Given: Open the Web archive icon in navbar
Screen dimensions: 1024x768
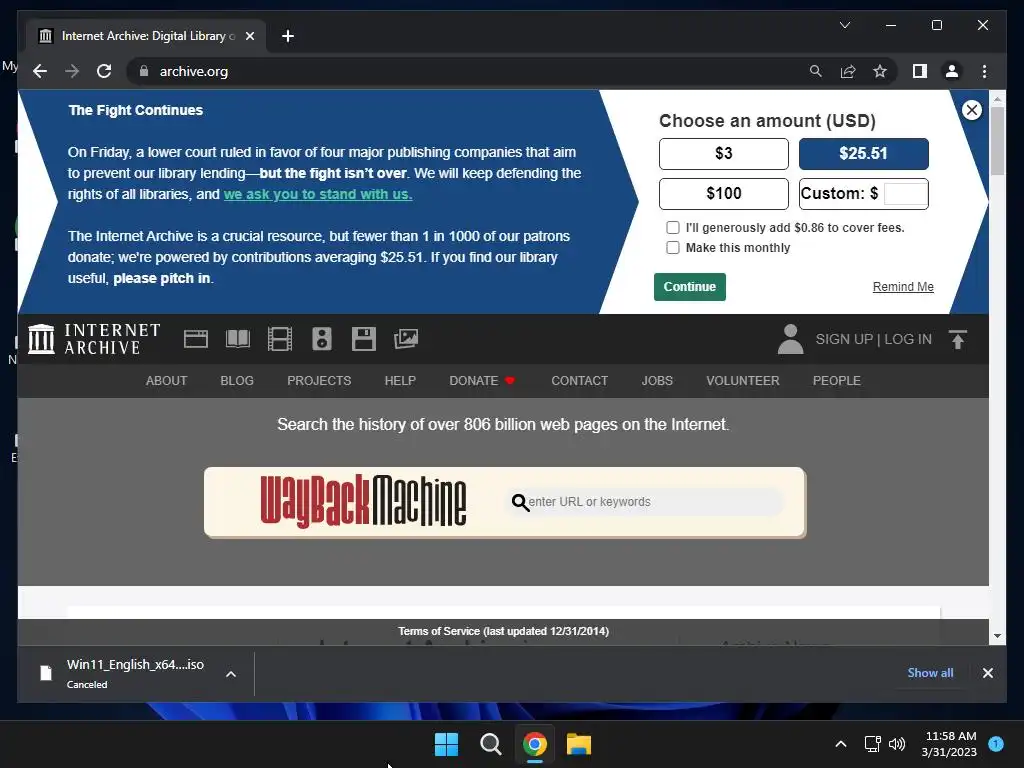Looking at the screenshot, I should [195, 339].
